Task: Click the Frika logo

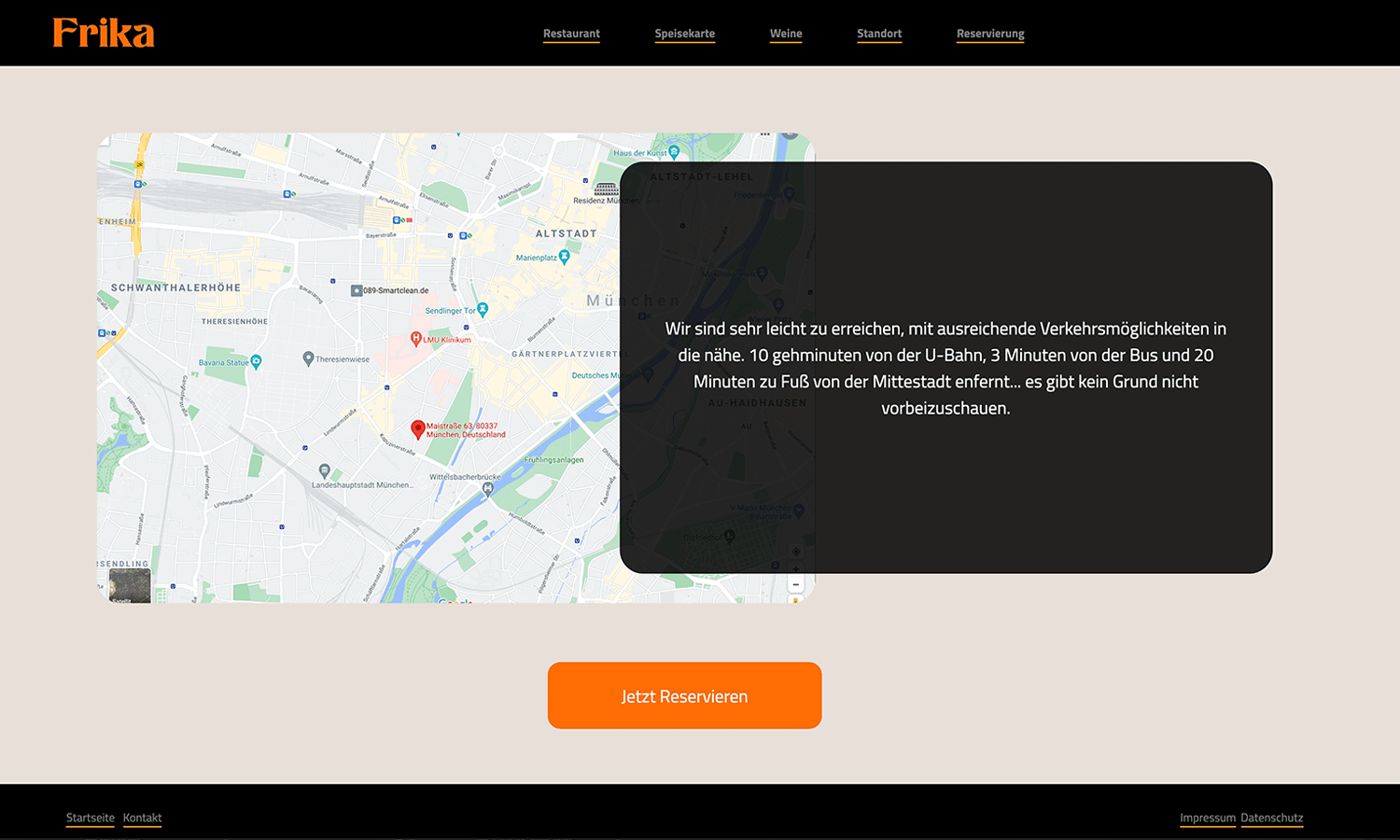Action: point(104,33)
